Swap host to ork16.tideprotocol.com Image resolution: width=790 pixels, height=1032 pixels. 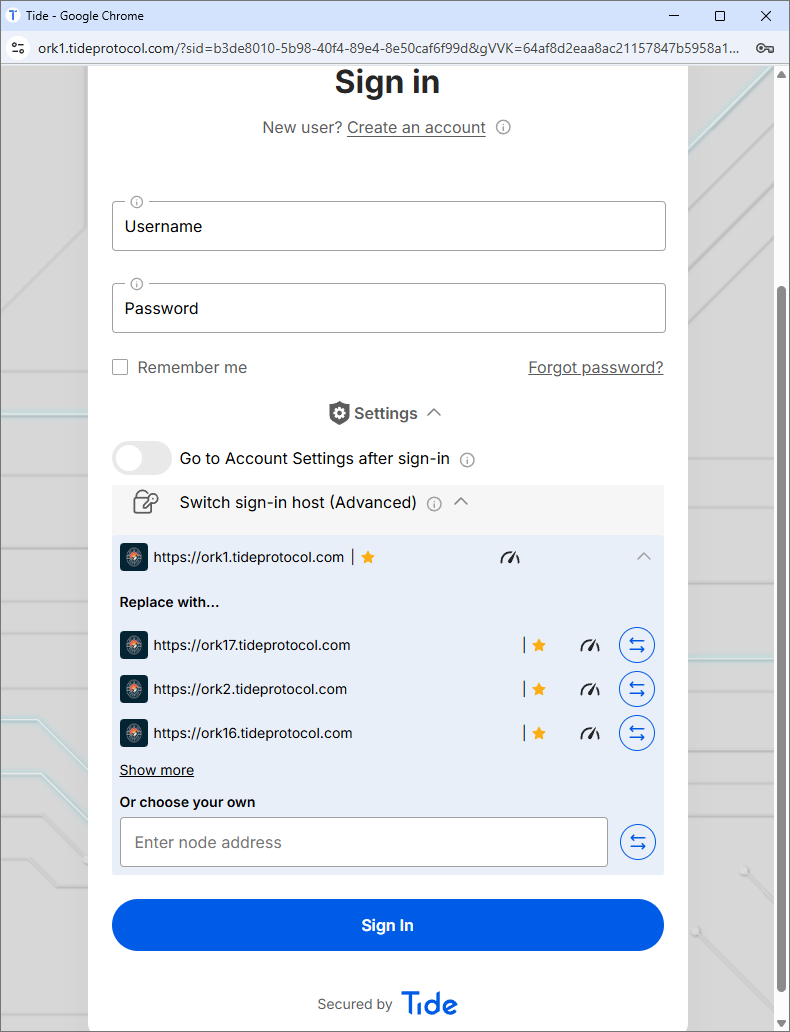coord(637,733)
